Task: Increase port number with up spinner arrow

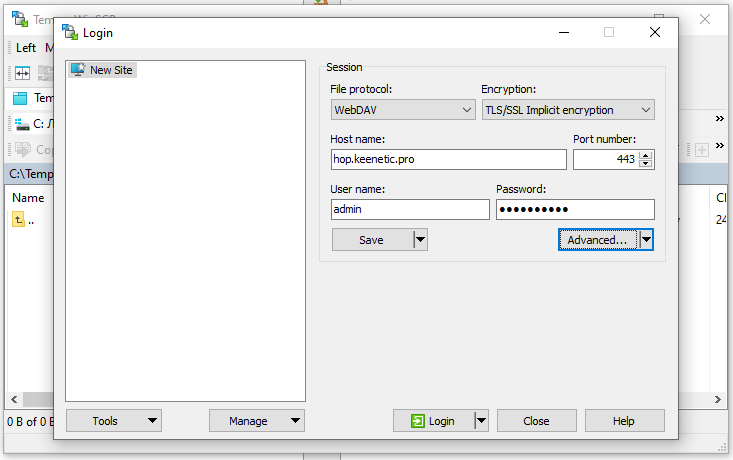Action: pos(646,155)
